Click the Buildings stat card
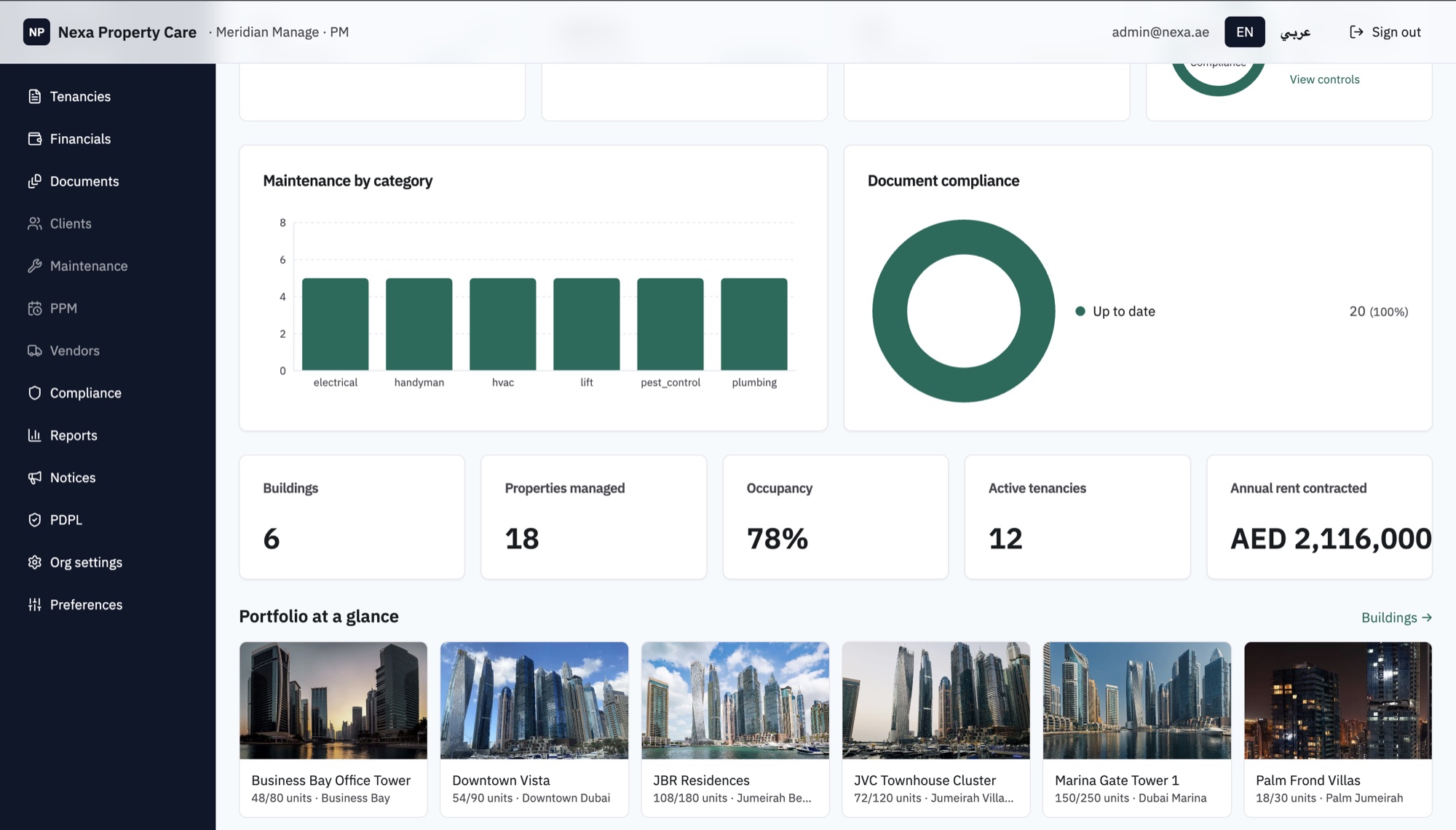Screen dimensions: 1456x830 tap(352, 517)
